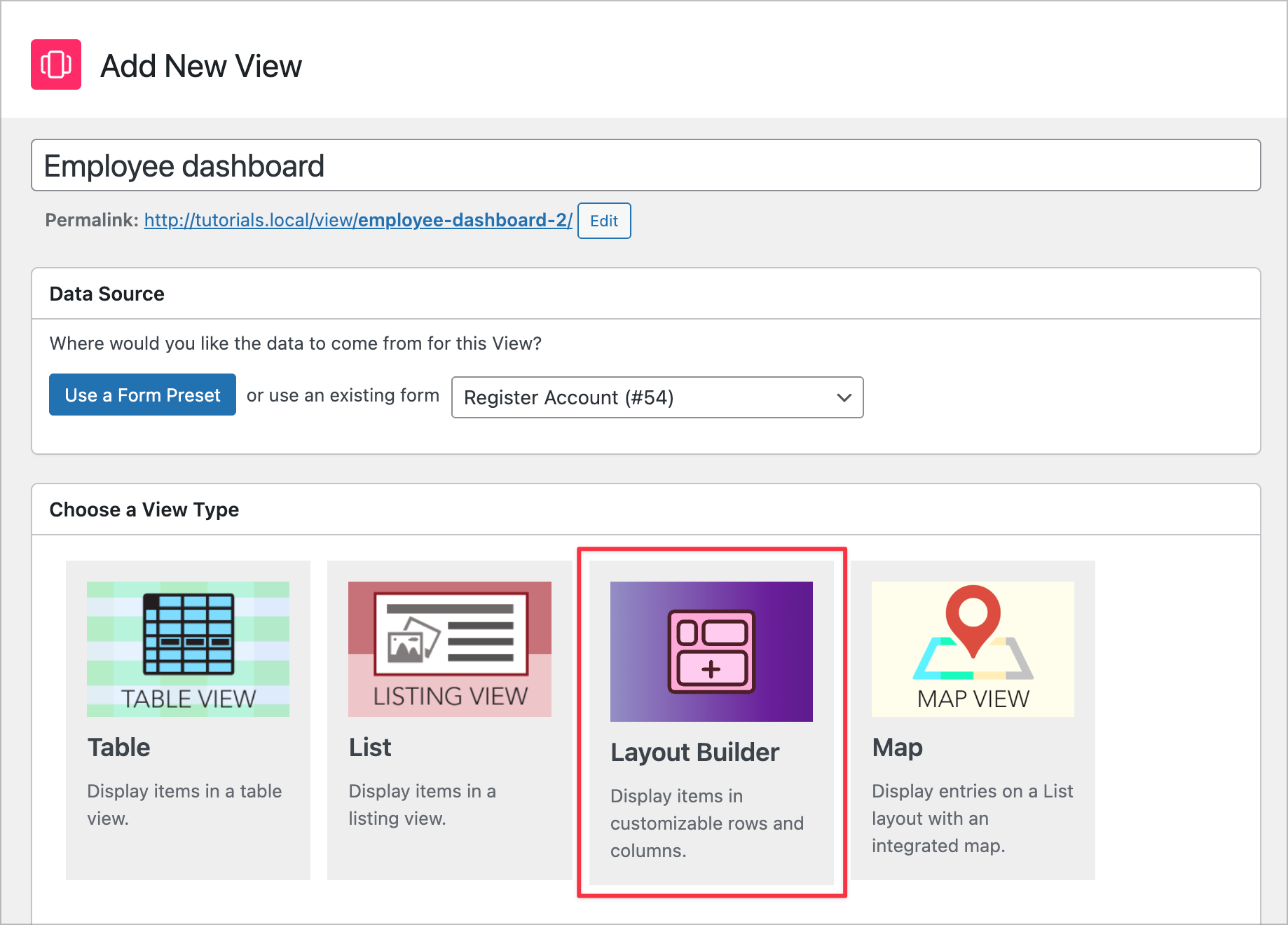Open the employee-dashboard-2 permalink
This screenshot has height=925, width=1288.
pos(357,219)
